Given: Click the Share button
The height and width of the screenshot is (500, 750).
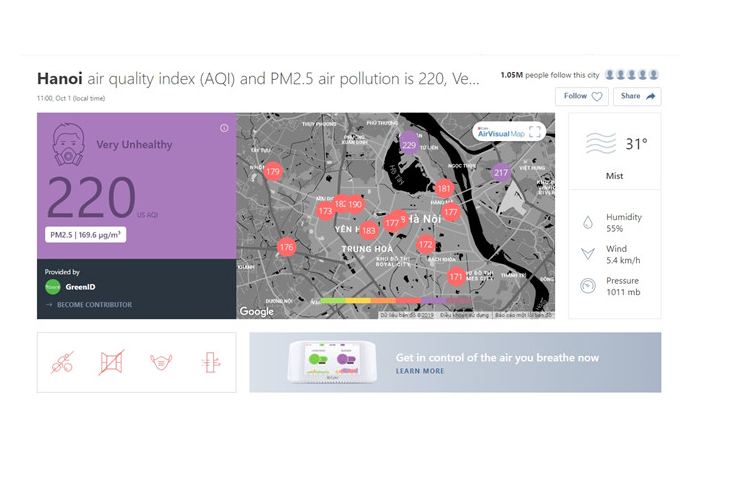Looking at the screenshot, I should pyautogui.click(x=637, y=96).
